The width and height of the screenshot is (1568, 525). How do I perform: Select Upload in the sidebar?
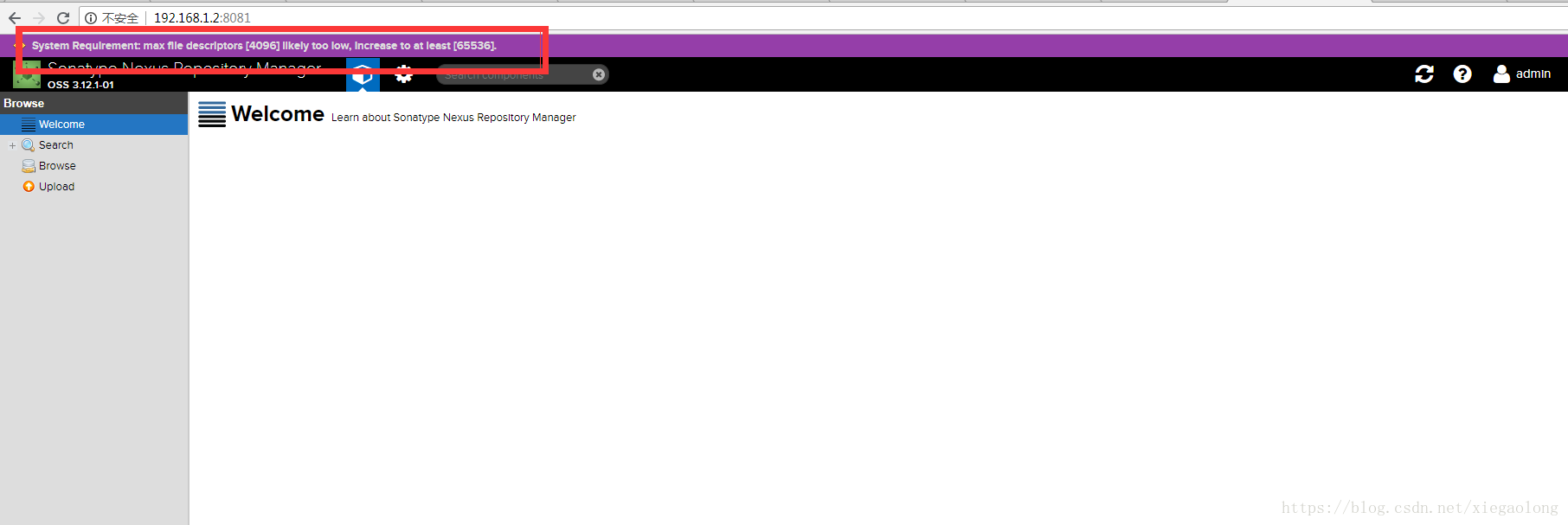point(56,187)
